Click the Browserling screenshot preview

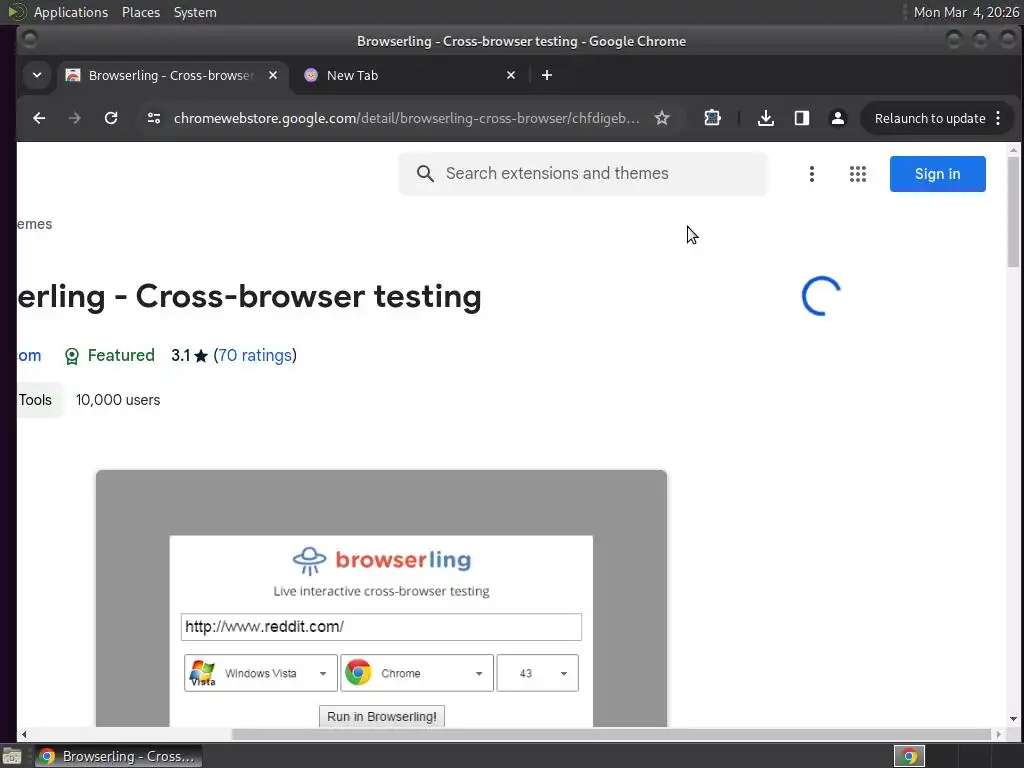(381, 598)
